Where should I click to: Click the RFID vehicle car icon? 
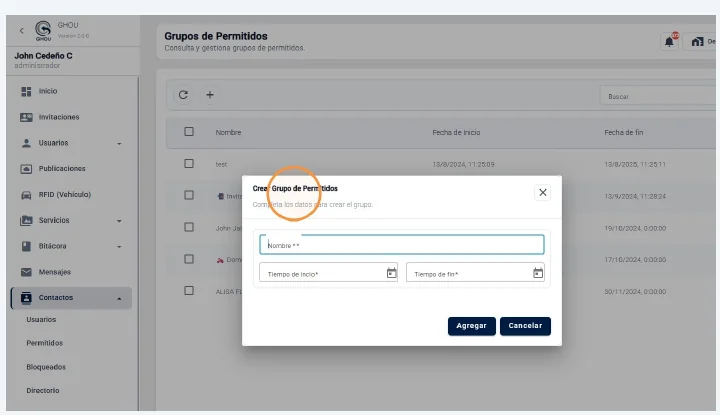click(x=26, y=195)
